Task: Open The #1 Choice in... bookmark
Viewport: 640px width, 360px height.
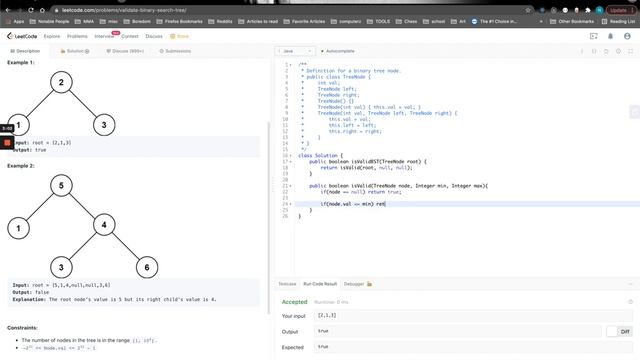Action: pyautogui.click(x=494, y=21)
